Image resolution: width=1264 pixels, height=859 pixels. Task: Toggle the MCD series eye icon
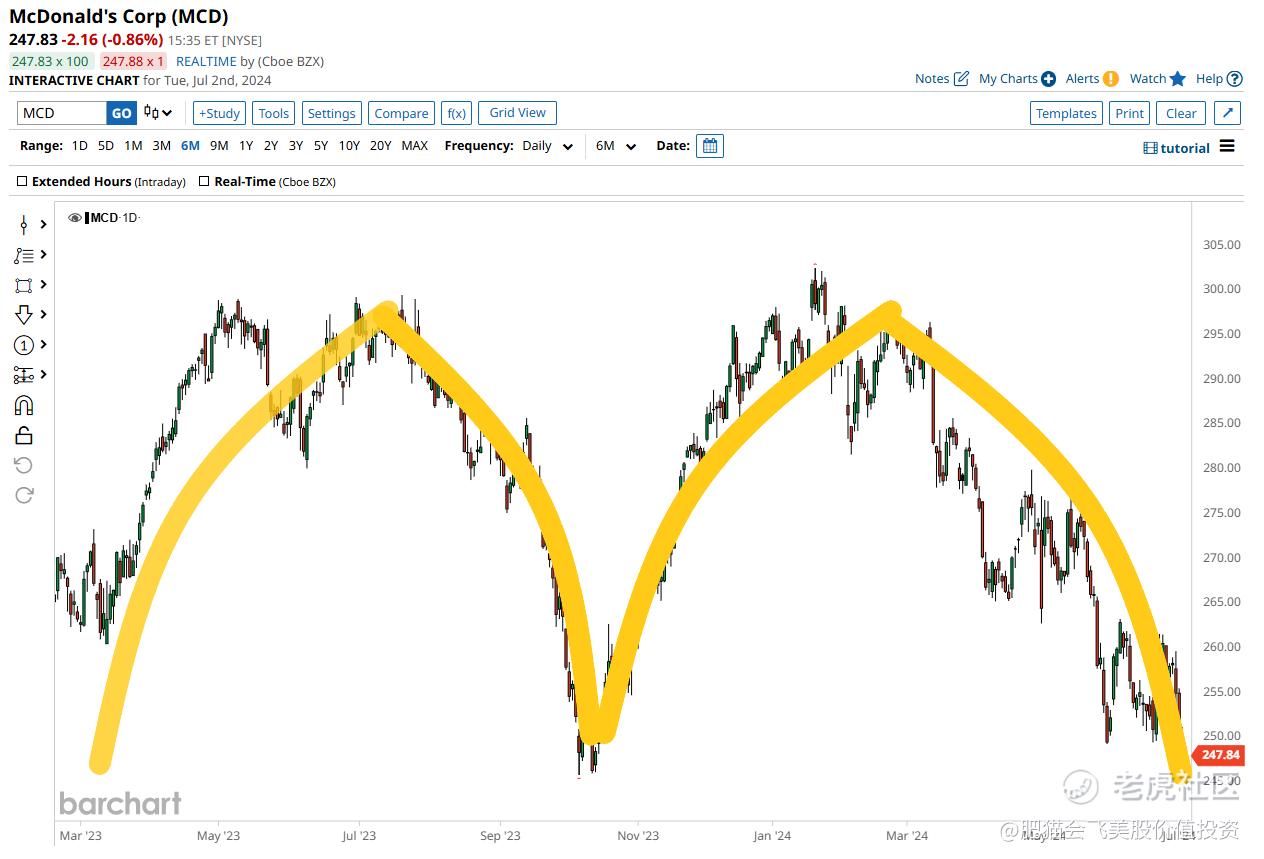pos(75,218)
